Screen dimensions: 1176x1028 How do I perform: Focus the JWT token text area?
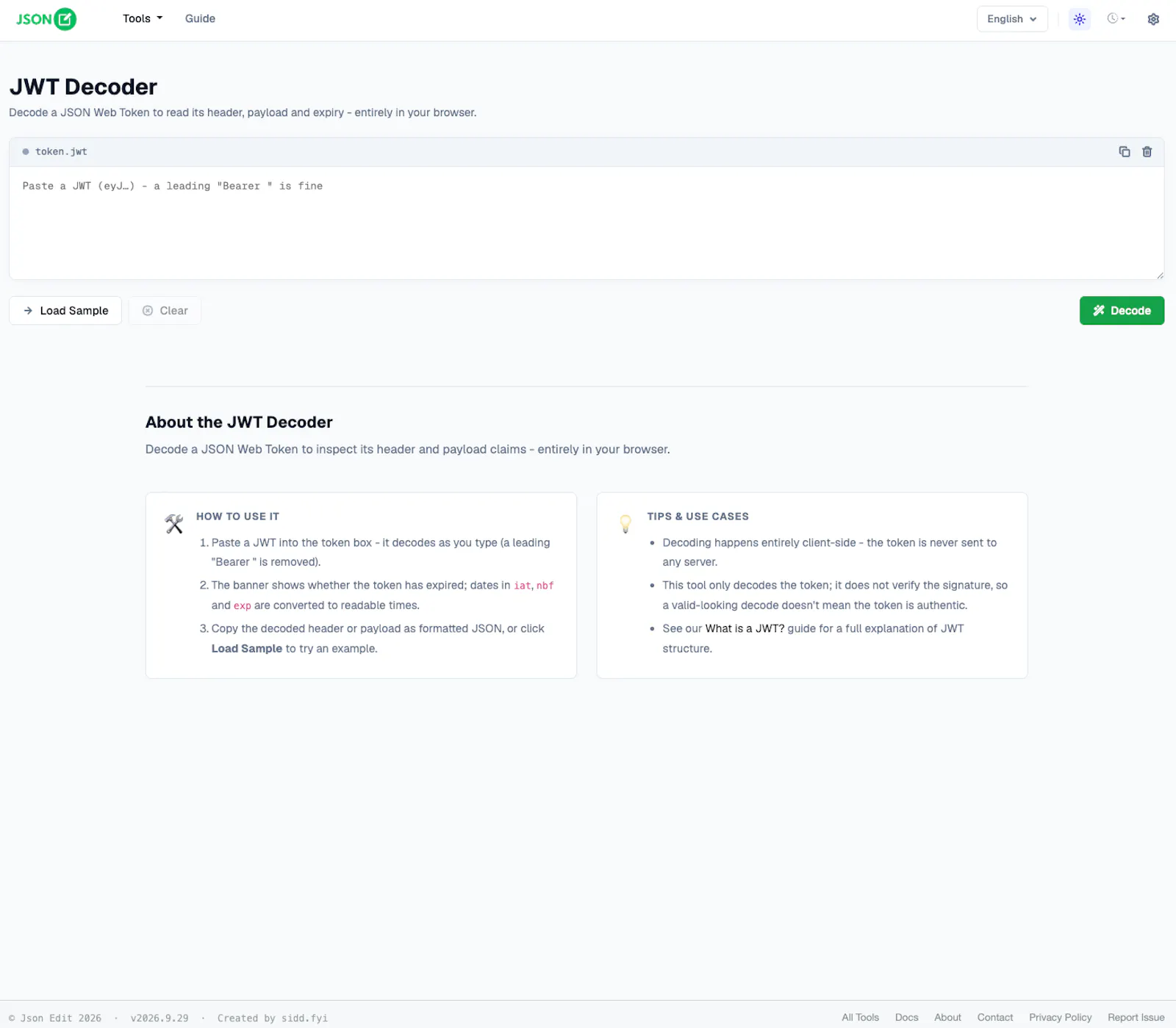587,223
